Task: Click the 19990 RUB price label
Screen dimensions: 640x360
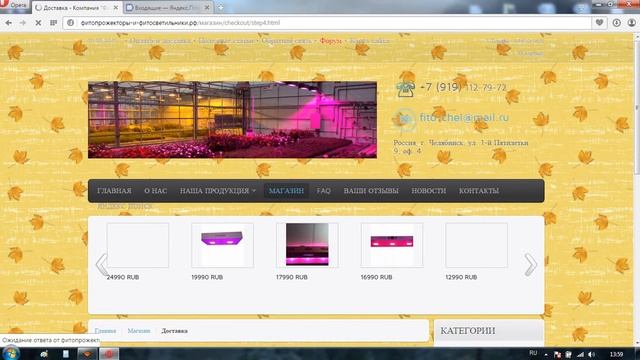Action: (207, 277)
